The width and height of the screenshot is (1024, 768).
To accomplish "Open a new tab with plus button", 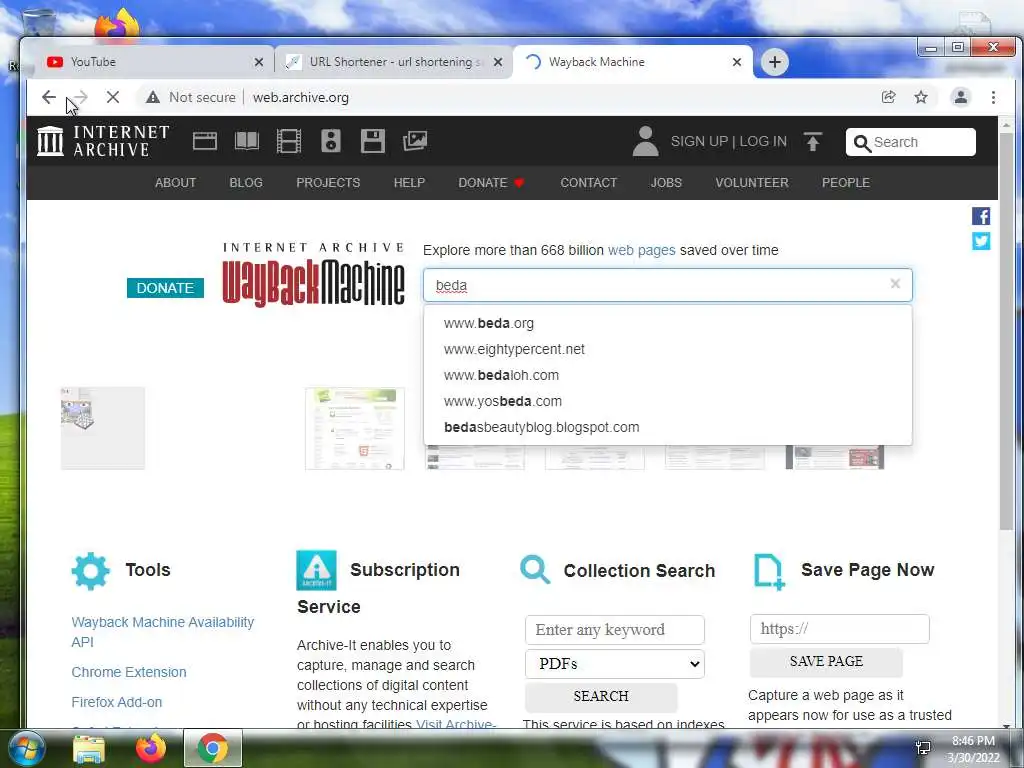I will coord(775,62).
